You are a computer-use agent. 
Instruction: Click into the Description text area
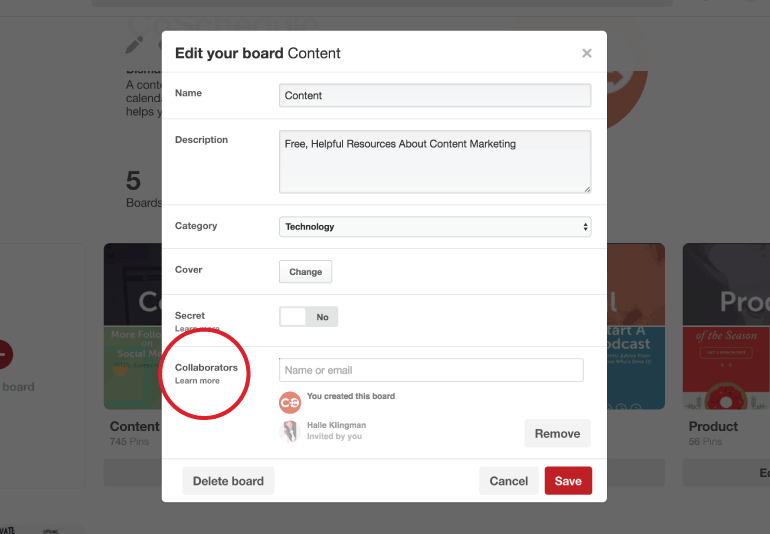pyautogui.click(x=435, y=161)
